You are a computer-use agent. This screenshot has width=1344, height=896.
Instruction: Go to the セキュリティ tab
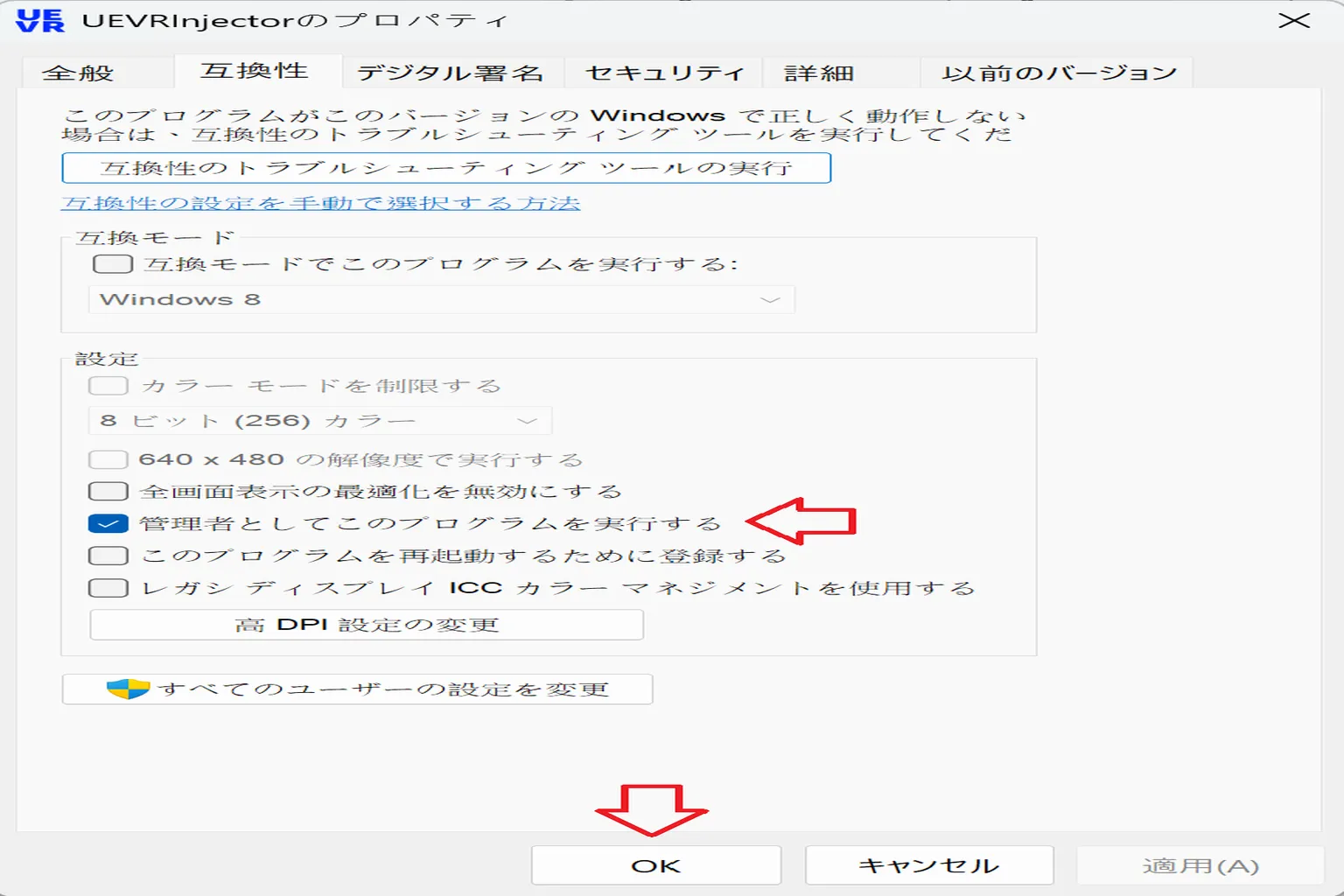click(664, 73)
